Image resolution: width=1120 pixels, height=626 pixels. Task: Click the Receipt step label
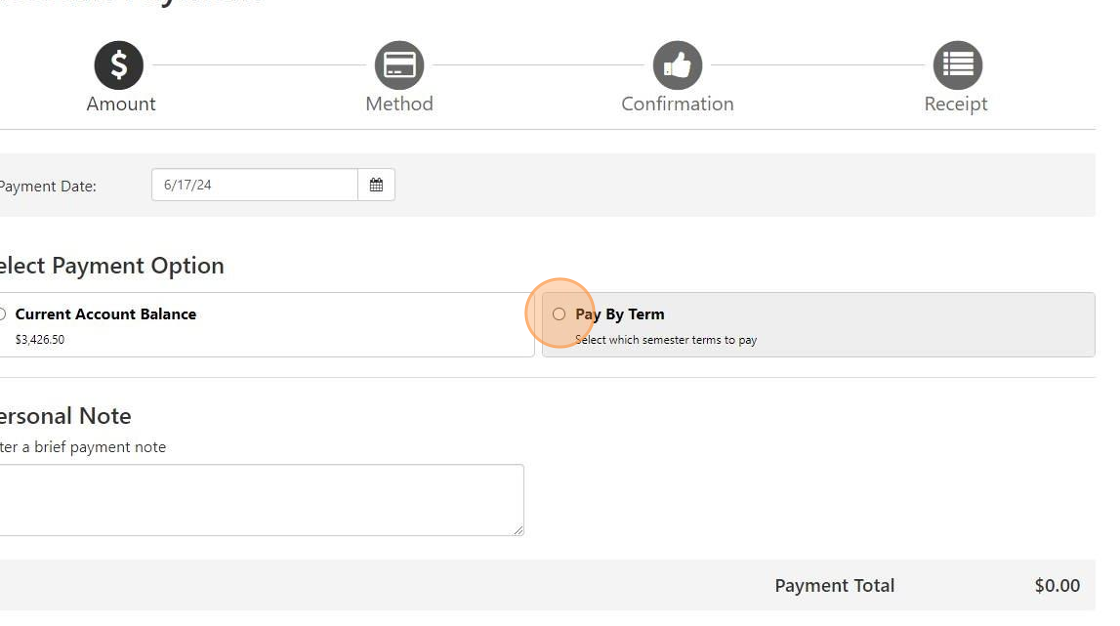pos(956,104)
